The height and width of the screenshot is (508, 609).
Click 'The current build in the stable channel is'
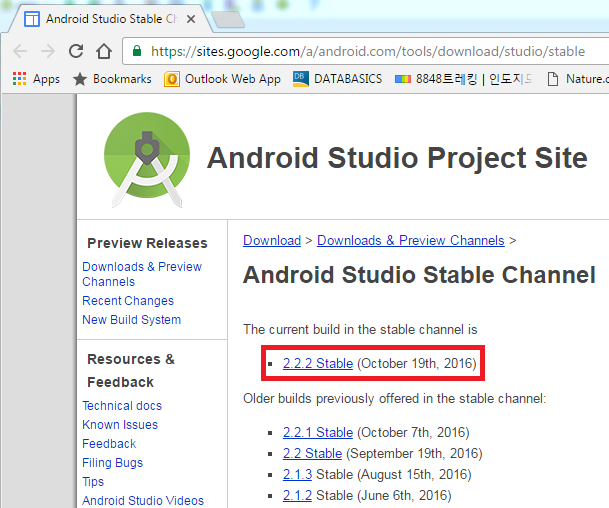360,329
